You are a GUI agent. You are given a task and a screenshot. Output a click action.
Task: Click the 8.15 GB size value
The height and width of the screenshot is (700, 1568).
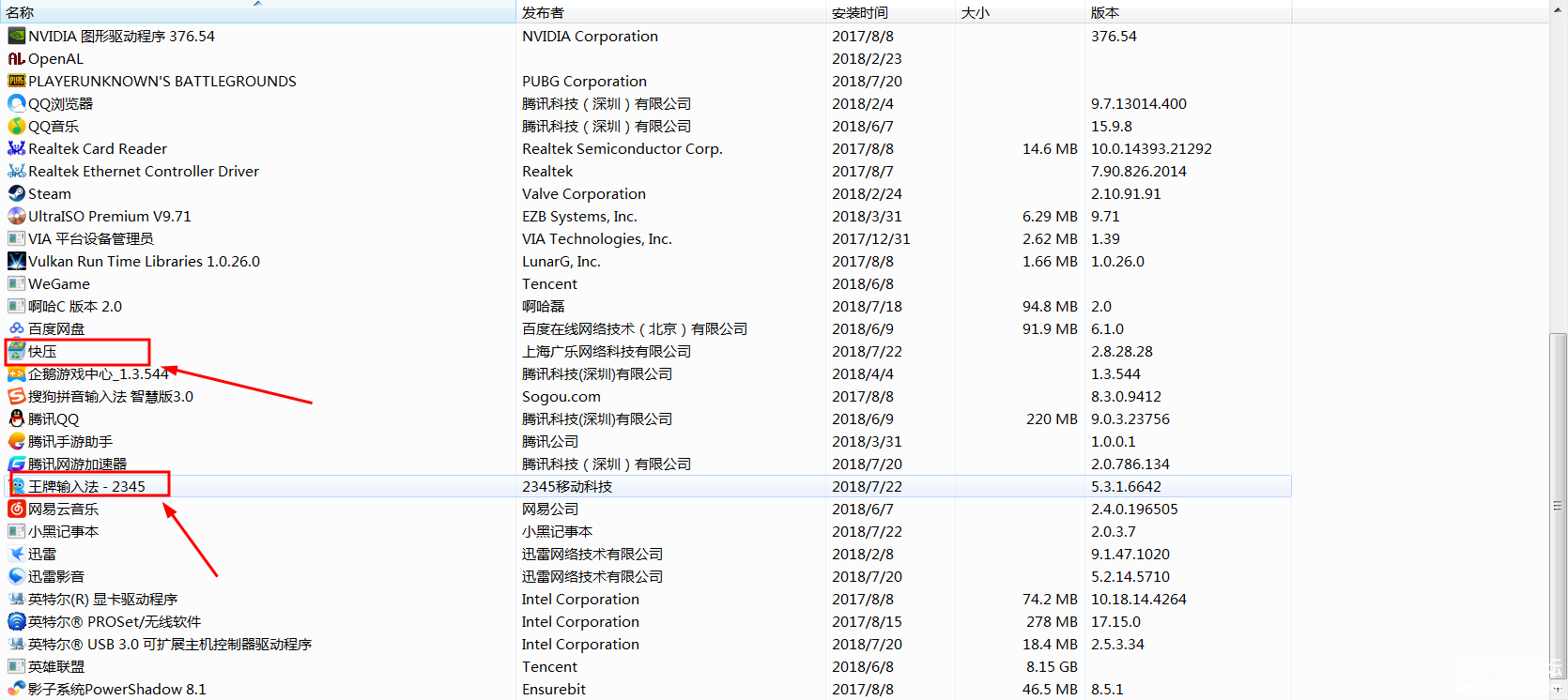(1052, 666)
